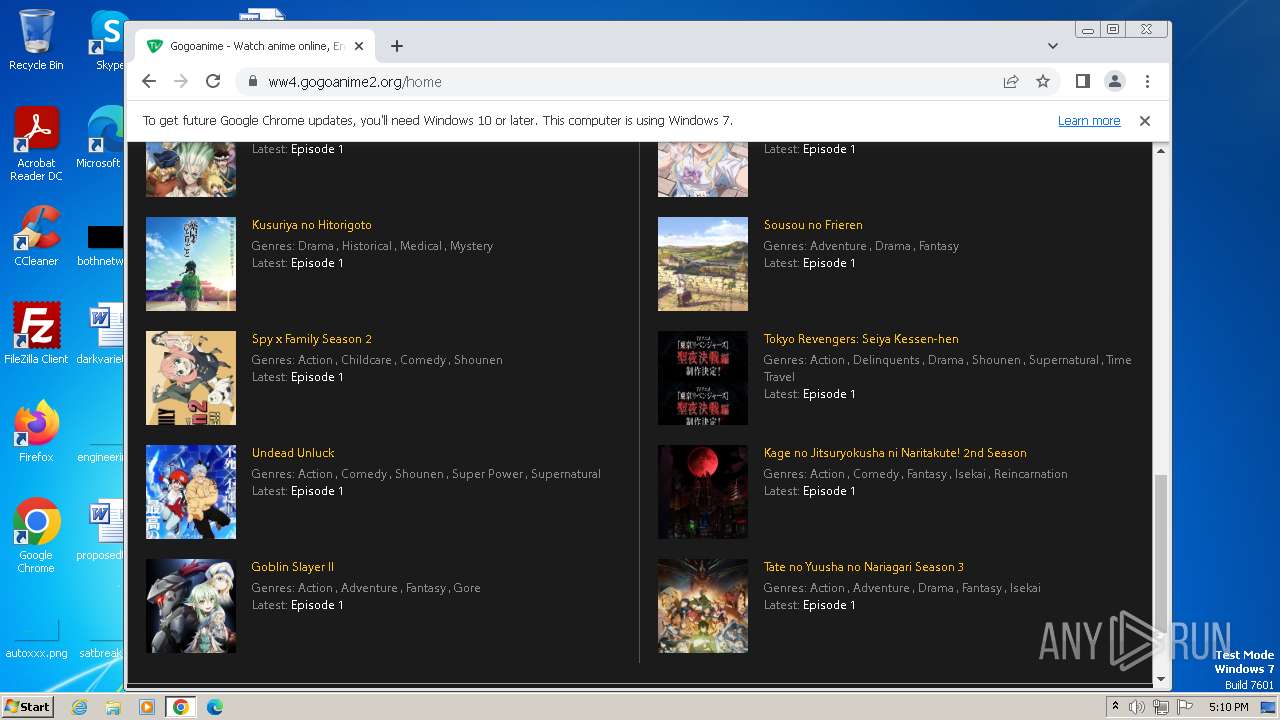Select Gore genre under Goblin Slayer II
This screenshot has width=1280, height=720.
pos(467,588)
